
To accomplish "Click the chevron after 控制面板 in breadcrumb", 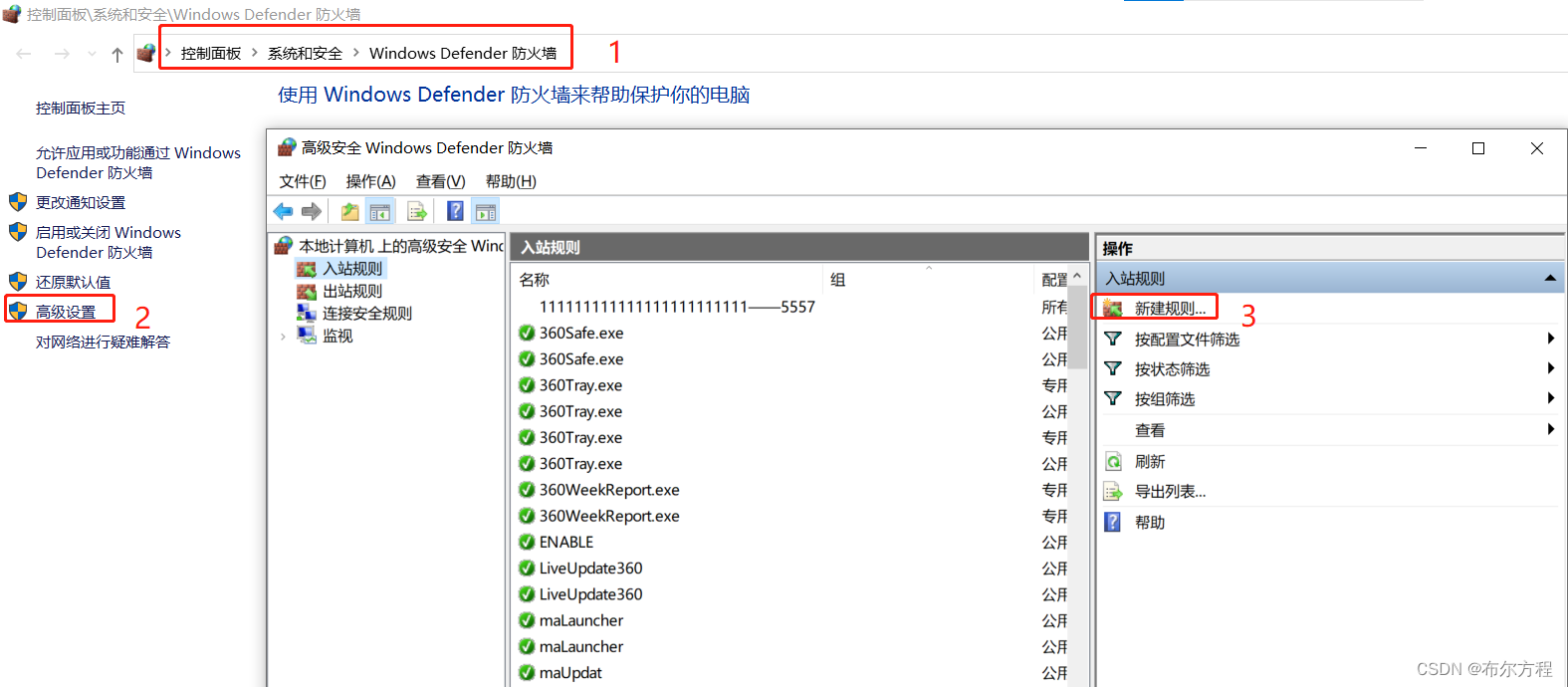I will tap(255, 53).
